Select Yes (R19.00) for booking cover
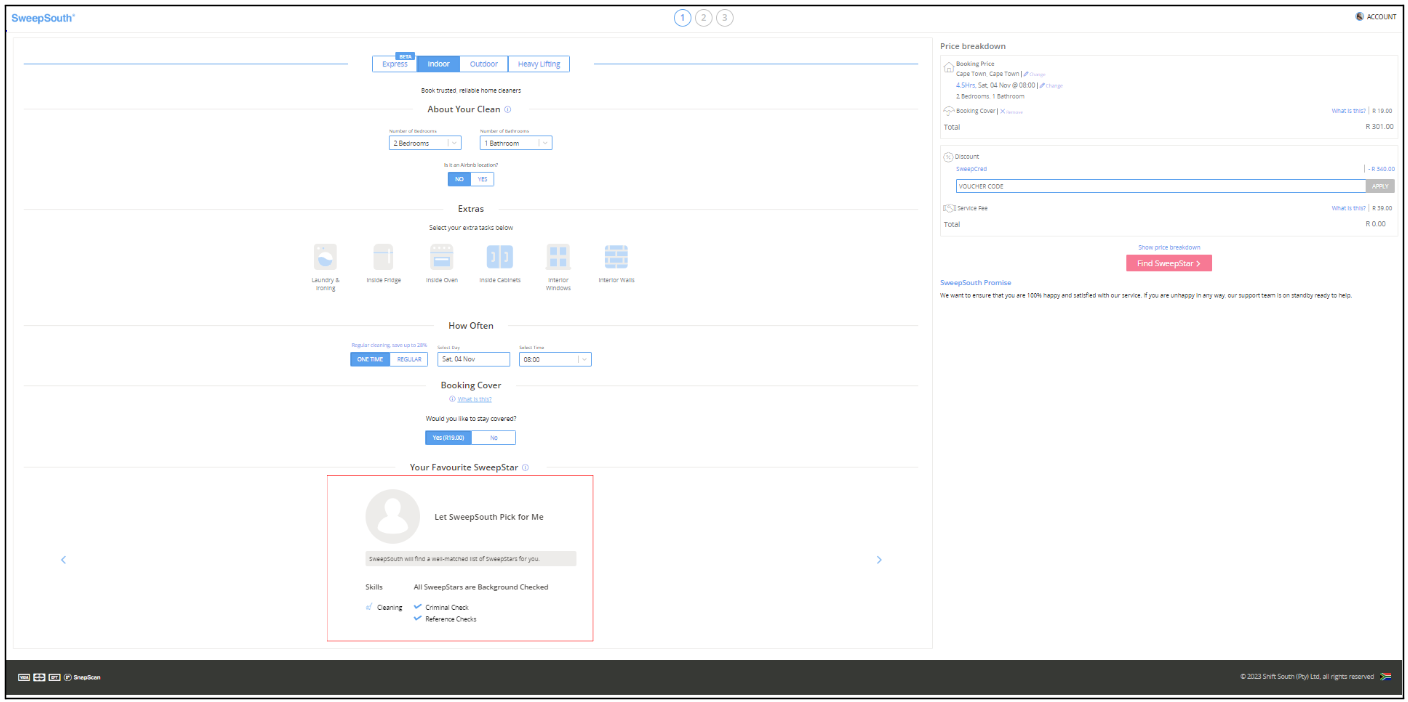Viewport: 1408px width, 702px height. pos(448,437)
